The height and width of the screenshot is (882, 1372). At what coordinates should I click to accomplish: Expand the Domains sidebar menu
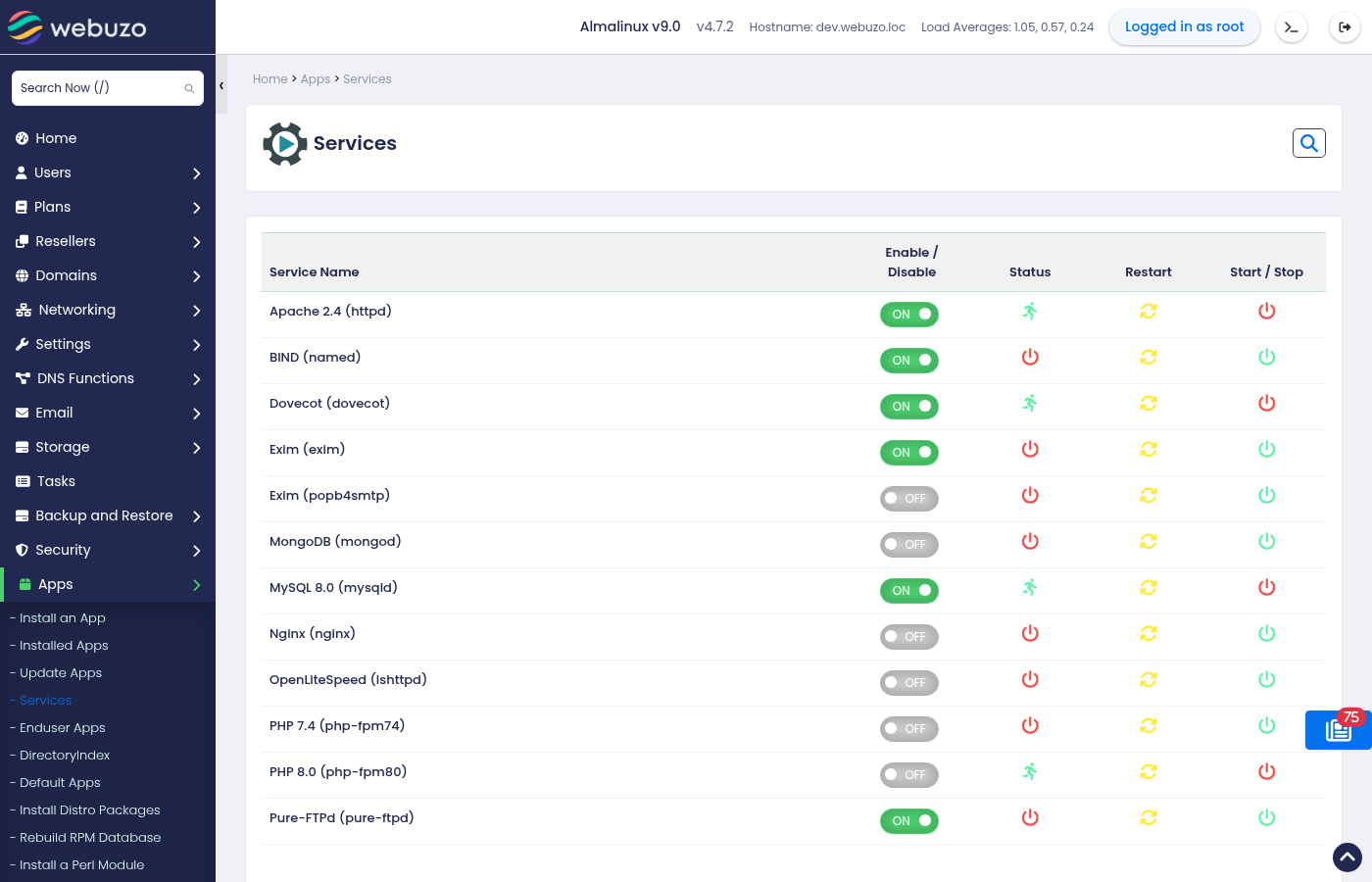click(108, 275)
